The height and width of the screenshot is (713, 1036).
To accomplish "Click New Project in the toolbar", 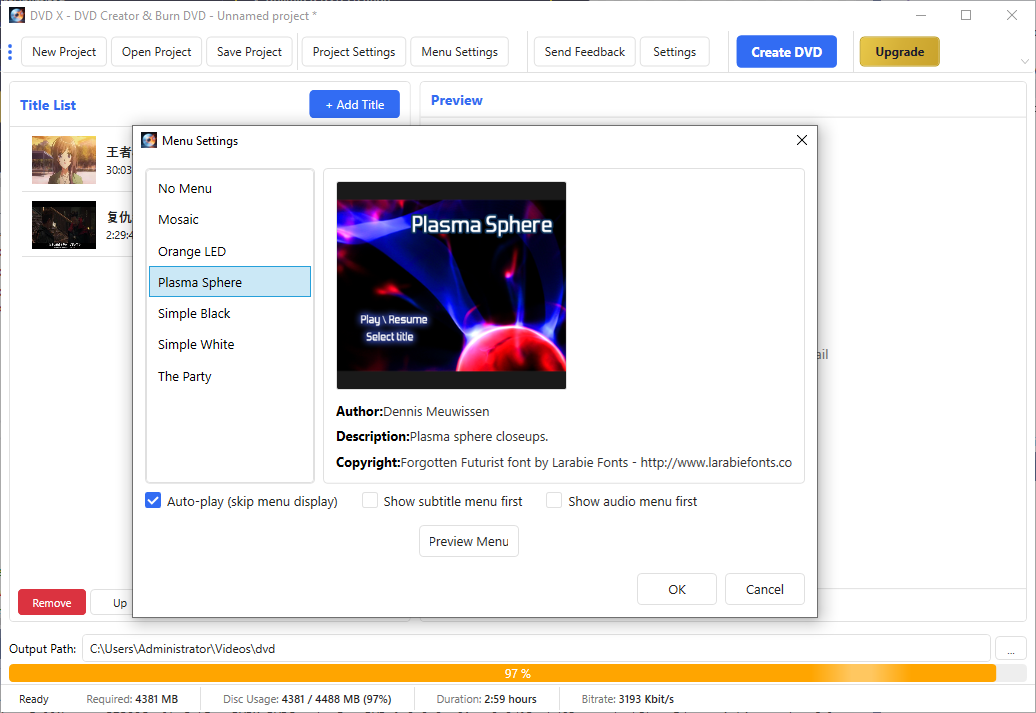I will point(64,52).
